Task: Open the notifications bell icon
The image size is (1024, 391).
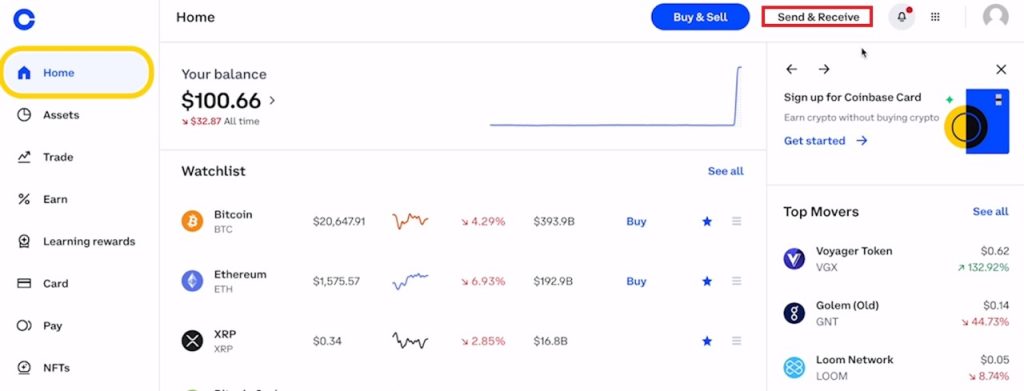Action: (x=902, y=17)
